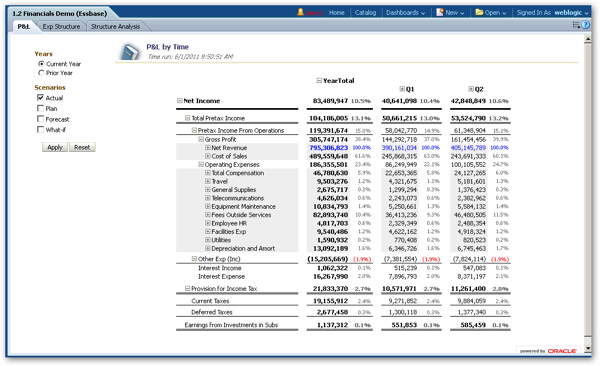600x366 pixels.
Task: Expand the Net Revenue row
Action: click(207, 148)
